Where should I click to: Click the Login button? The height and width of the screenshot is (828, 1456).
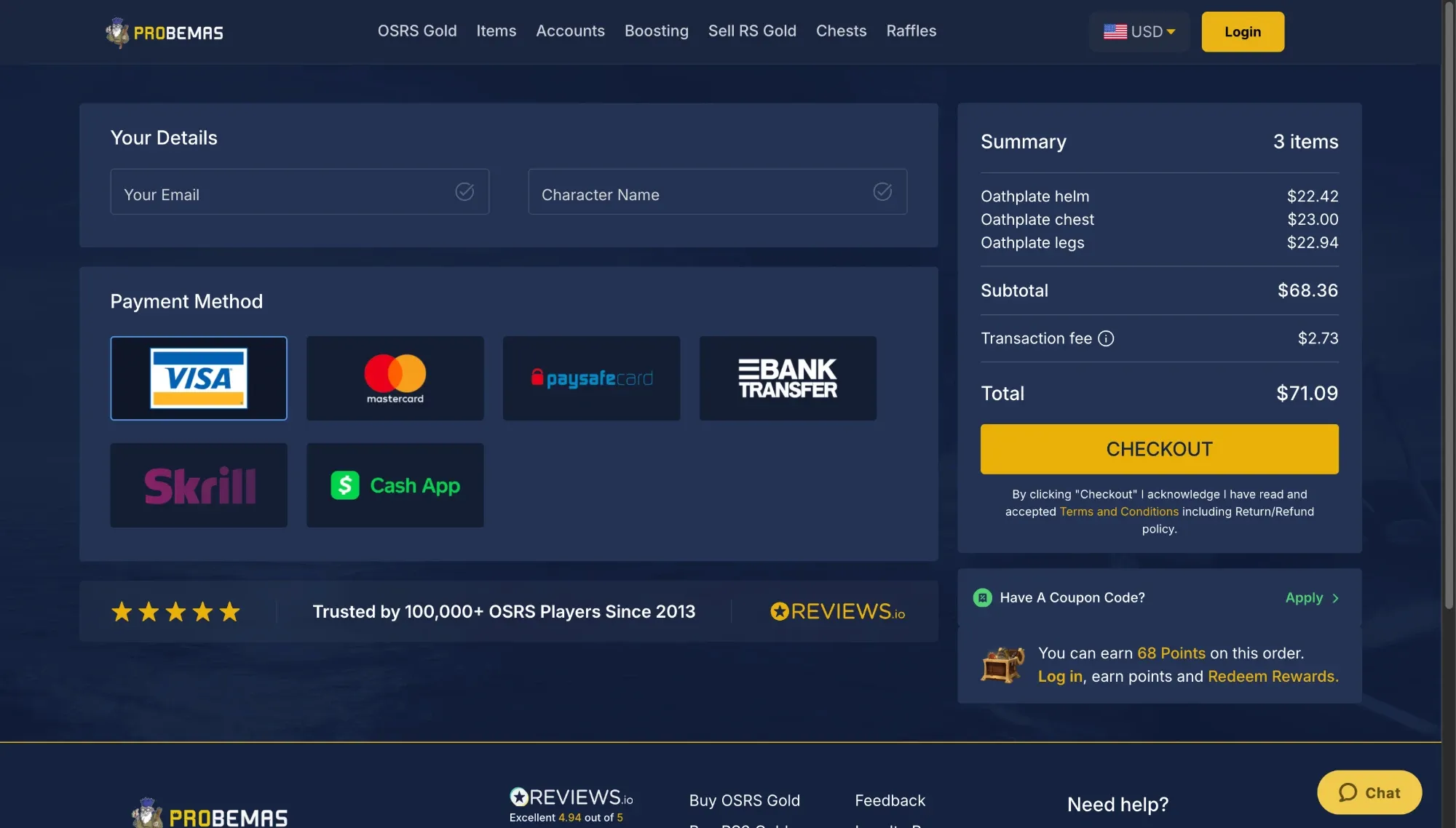pyautogui.click(x=1243, y=32)
